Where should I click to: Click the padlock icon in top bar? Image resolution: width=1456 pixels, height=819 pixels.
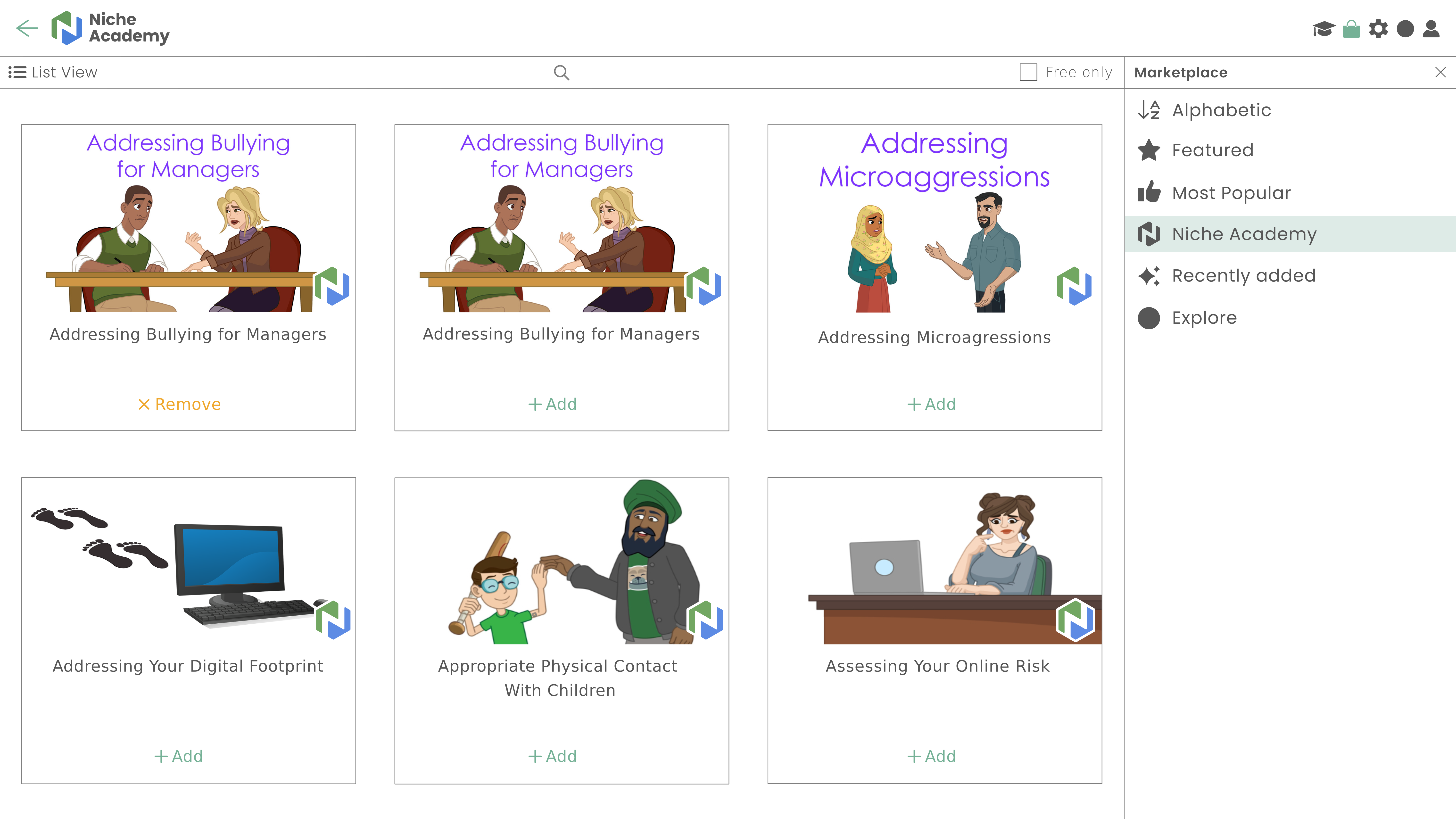(1351, 28)
